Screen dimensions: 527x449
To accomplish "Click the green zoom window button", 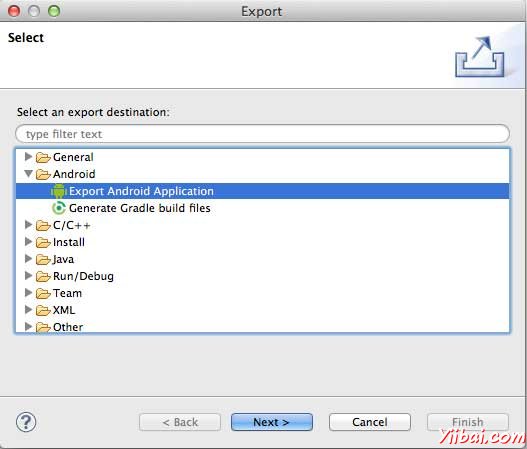I will click(54, 11).
